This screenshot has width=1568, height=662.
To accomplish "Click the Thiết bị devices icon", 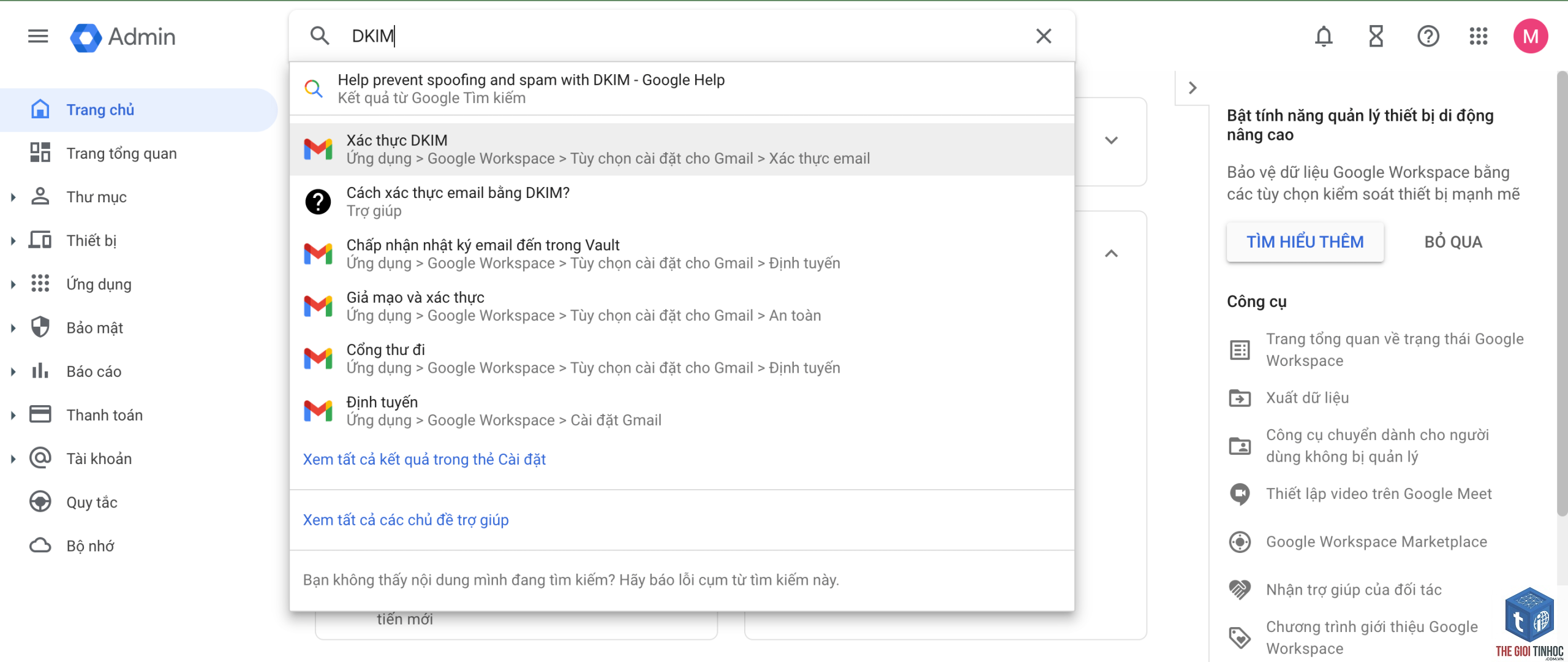I will [40, 240].
